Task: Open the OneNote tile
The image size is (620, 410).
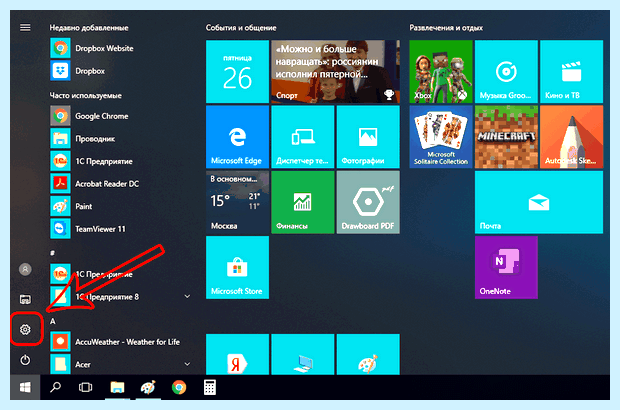Action: click(506, 267)
